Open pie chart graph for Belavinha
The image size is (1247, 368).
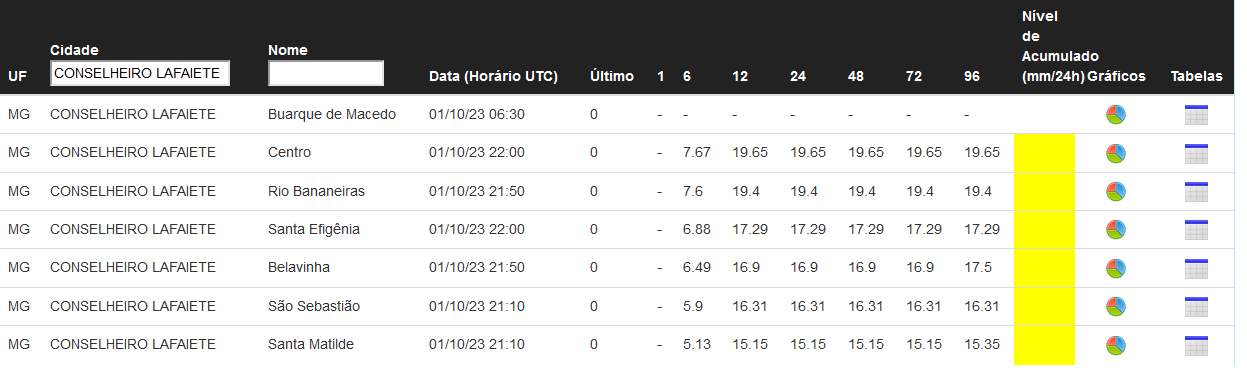click(1116, 268)
